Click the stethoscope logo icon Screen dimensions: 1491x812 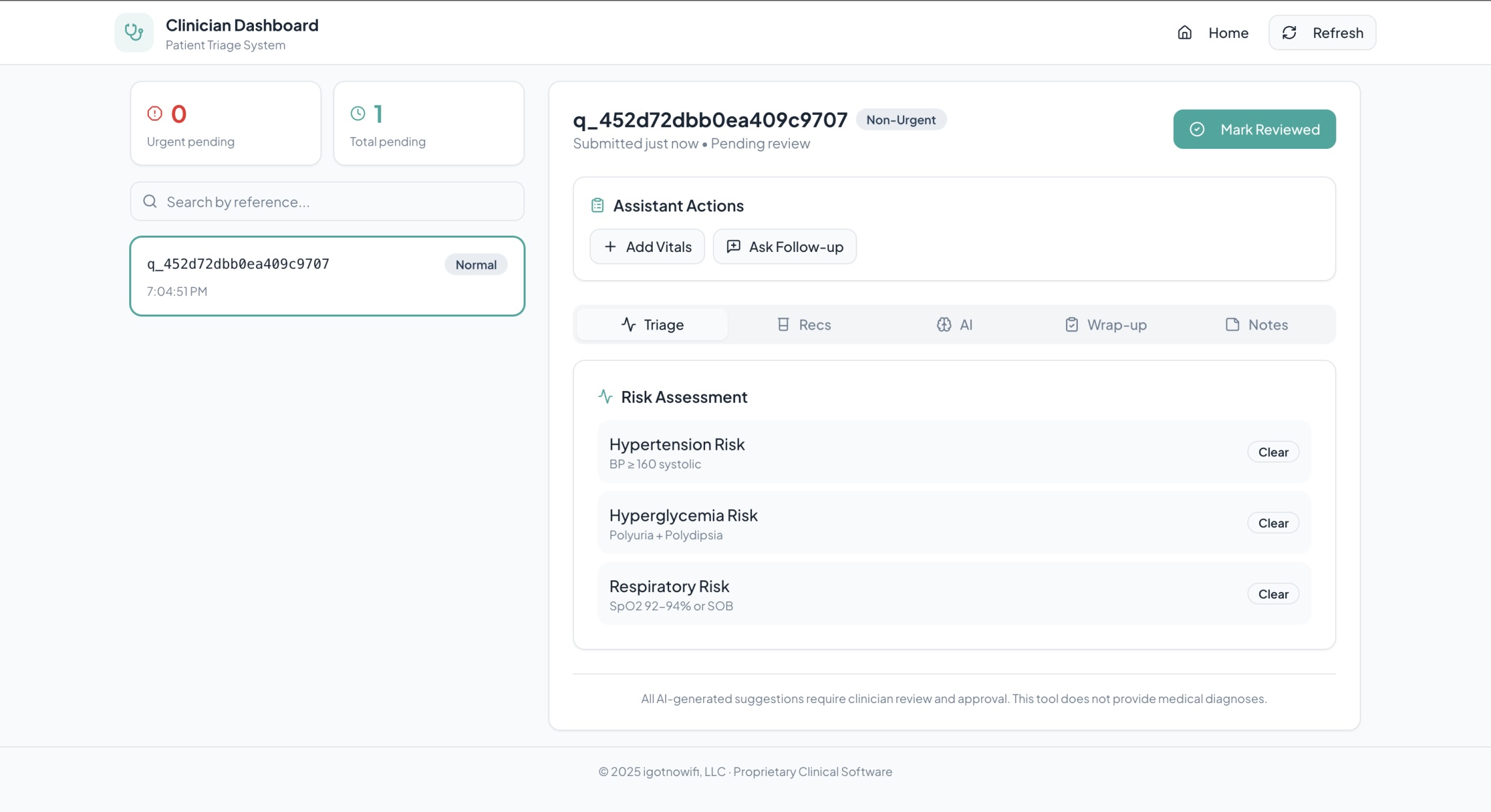134,32
